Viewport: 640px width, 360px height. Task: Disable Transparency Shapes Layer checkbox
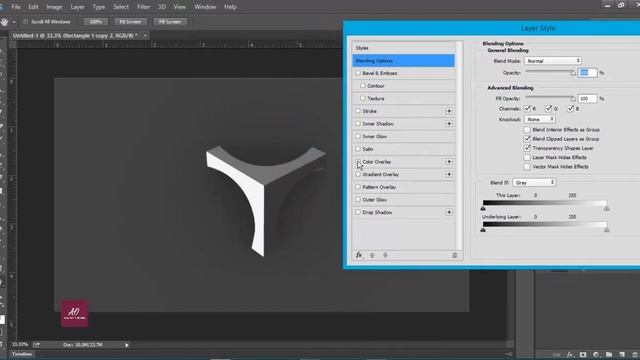[x=527, y=148]
